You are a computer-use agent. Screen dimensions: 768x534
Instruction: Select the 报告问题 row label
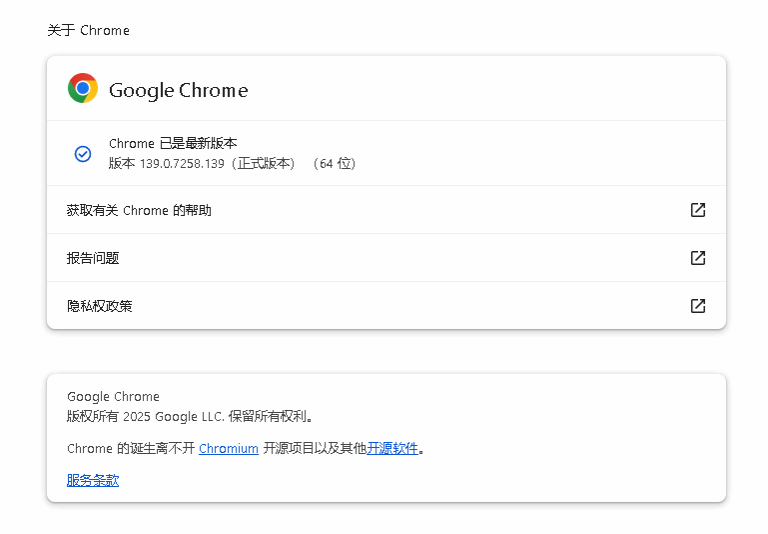[x=93, y=258]
